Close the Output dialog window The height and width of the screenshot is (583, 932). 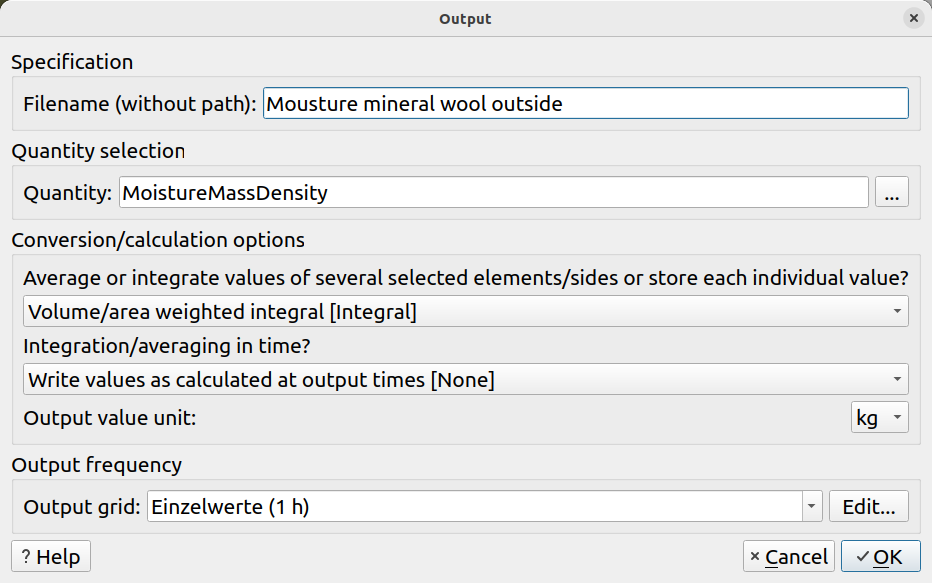[914, 18]
